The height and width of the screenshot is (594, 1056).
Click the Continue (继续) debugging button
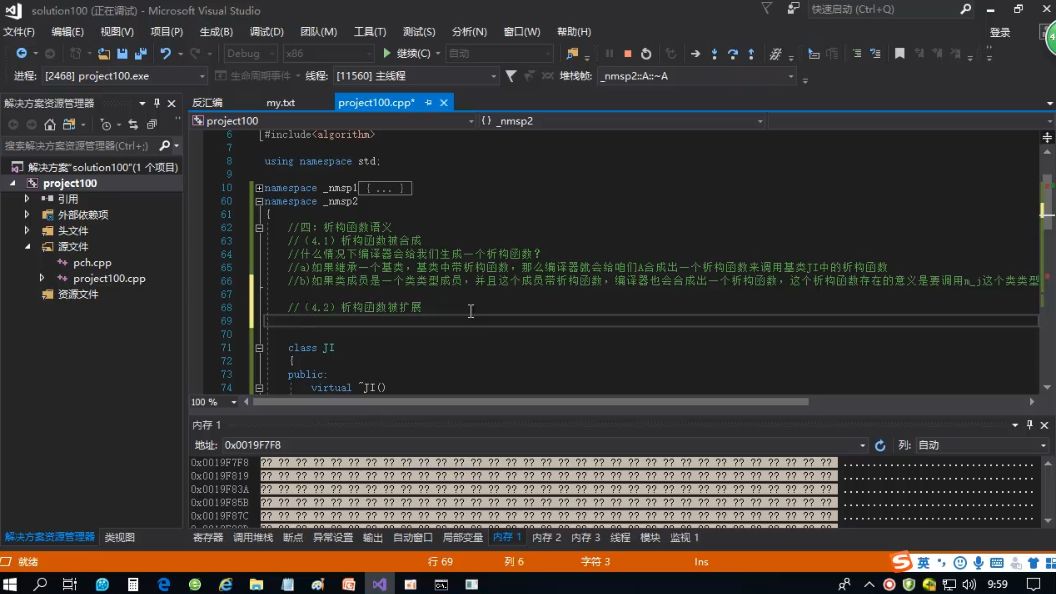(407, 53)
